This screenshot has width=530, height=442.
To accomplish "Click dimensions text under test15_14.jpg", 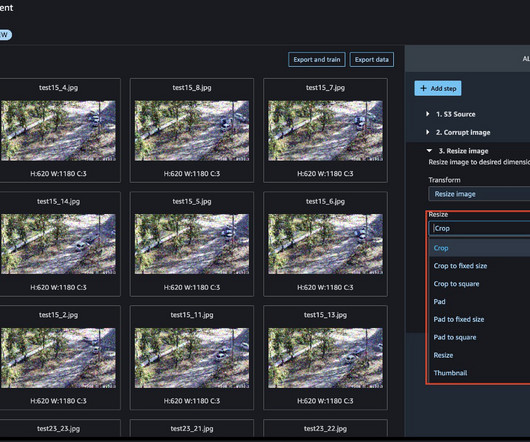I will [x=58, y=288].
